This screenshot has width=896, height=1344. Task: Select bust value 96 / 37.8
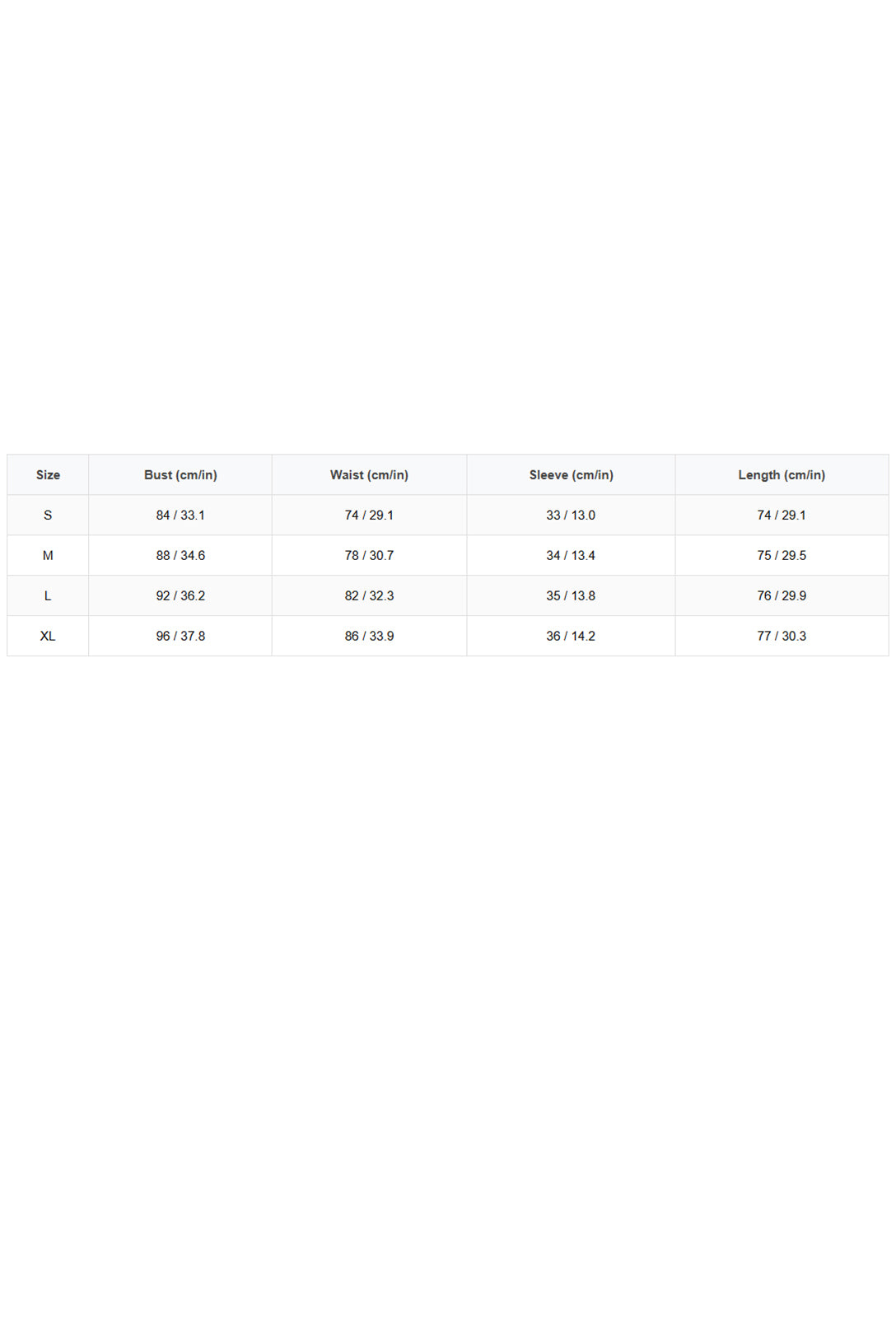click(180, 636)
